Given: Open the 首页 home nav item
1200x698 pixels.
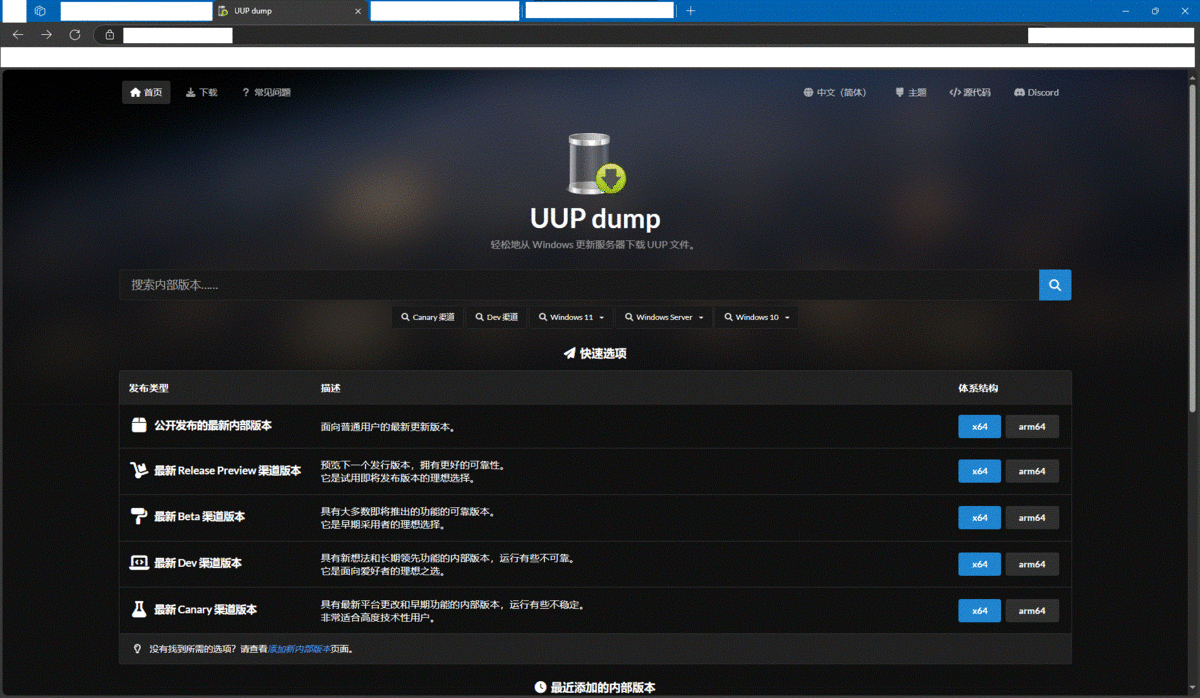Looking at the screenshot, I should [146, 92].
